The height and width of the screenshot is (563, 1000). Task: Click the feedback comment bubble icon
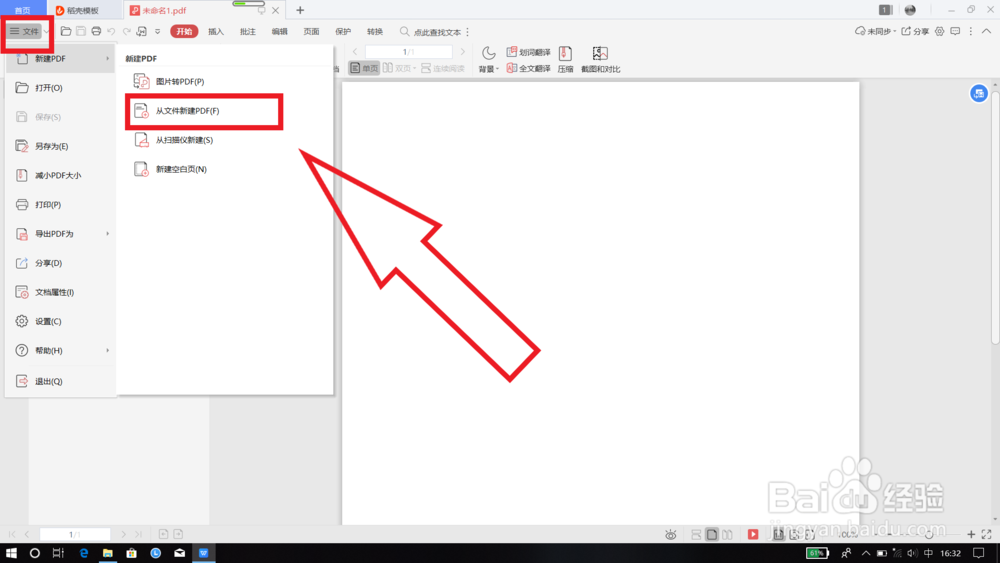955,31
